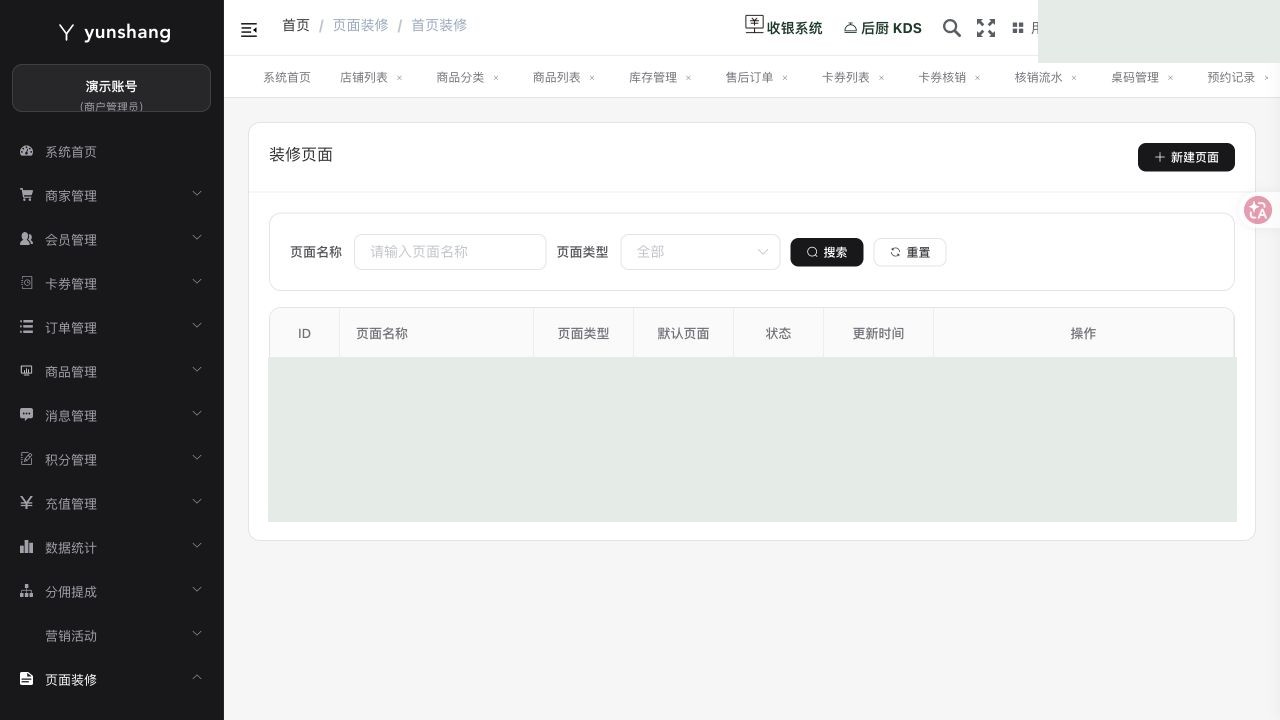
Task: Open the 后厨 KDS link
Action: point(882,28)
